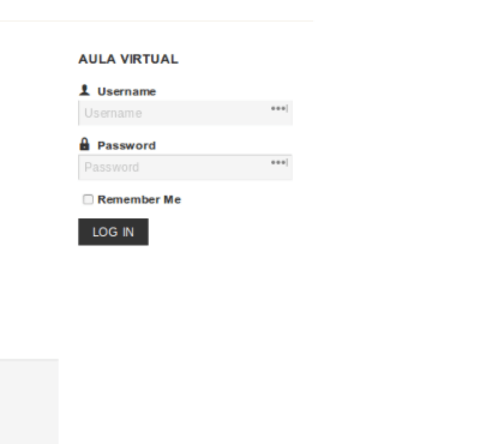
Task: Tick the Remember Me checkbox
Action: [x=88, y=199]
